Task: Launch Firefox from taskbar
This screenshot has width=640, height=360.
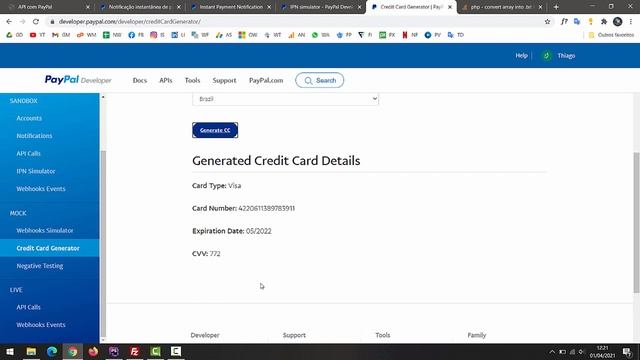Action: [93, 351]
